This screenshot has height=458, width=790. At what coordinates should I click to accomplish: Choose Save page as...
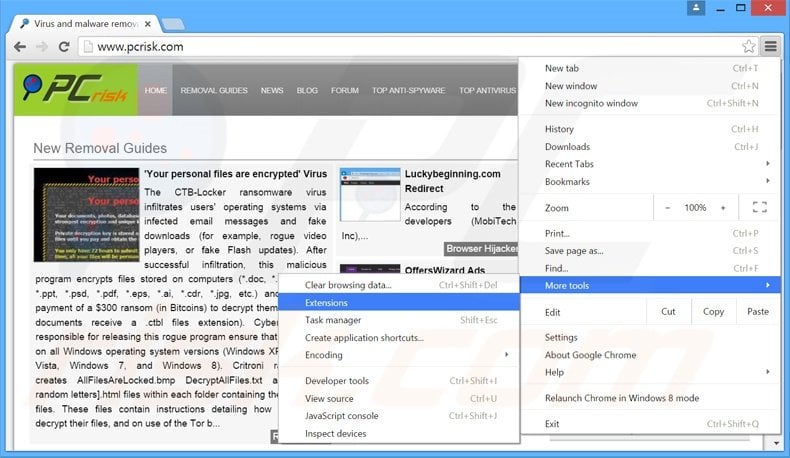(x=650, y=250)
